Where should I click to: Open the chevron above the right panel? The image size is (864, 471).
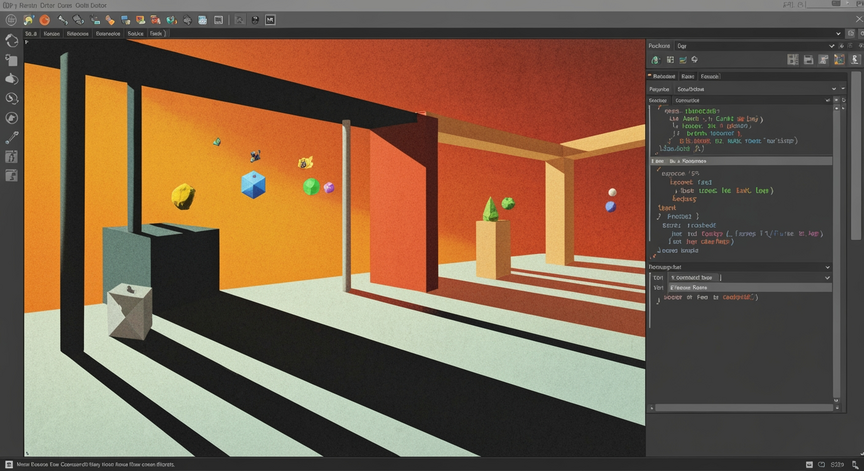pyautogui.click(x=838, y=34)
